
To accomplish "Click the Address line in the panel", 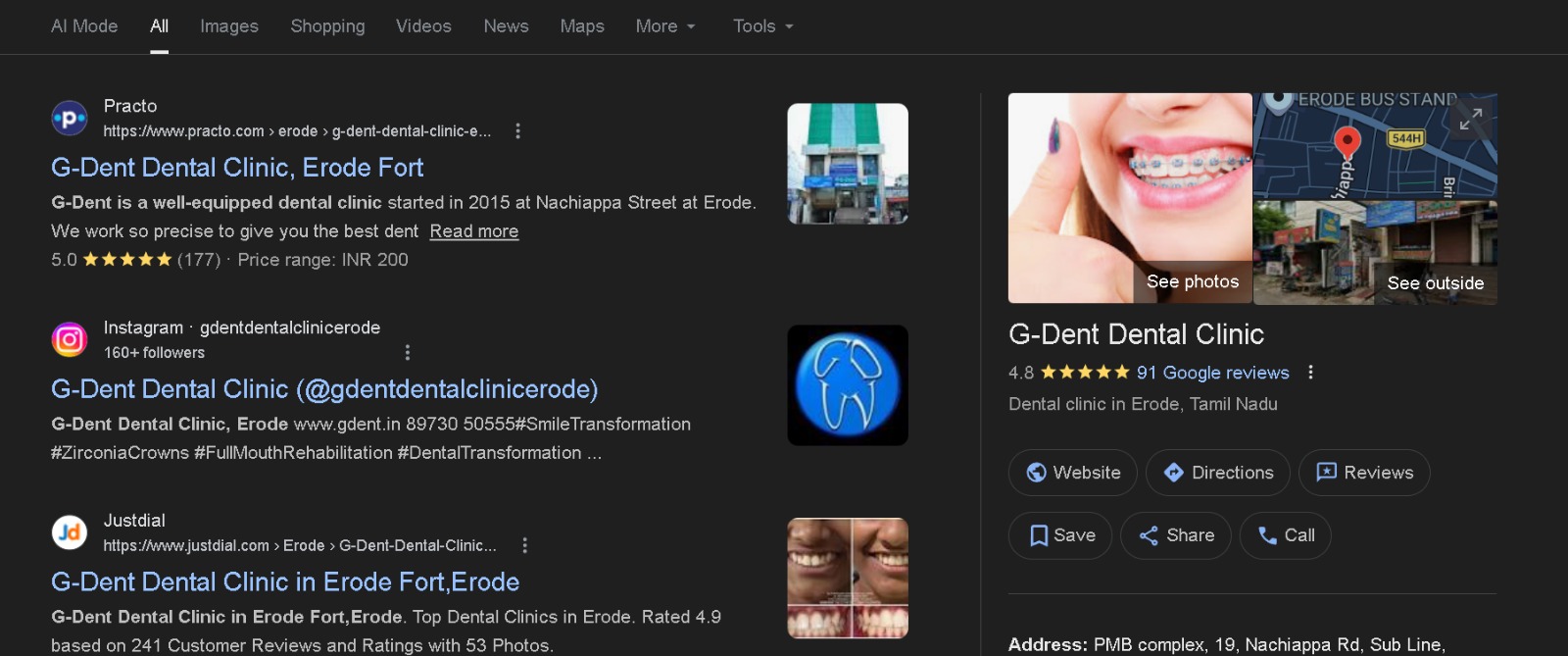I will (x=1227, y=644).
